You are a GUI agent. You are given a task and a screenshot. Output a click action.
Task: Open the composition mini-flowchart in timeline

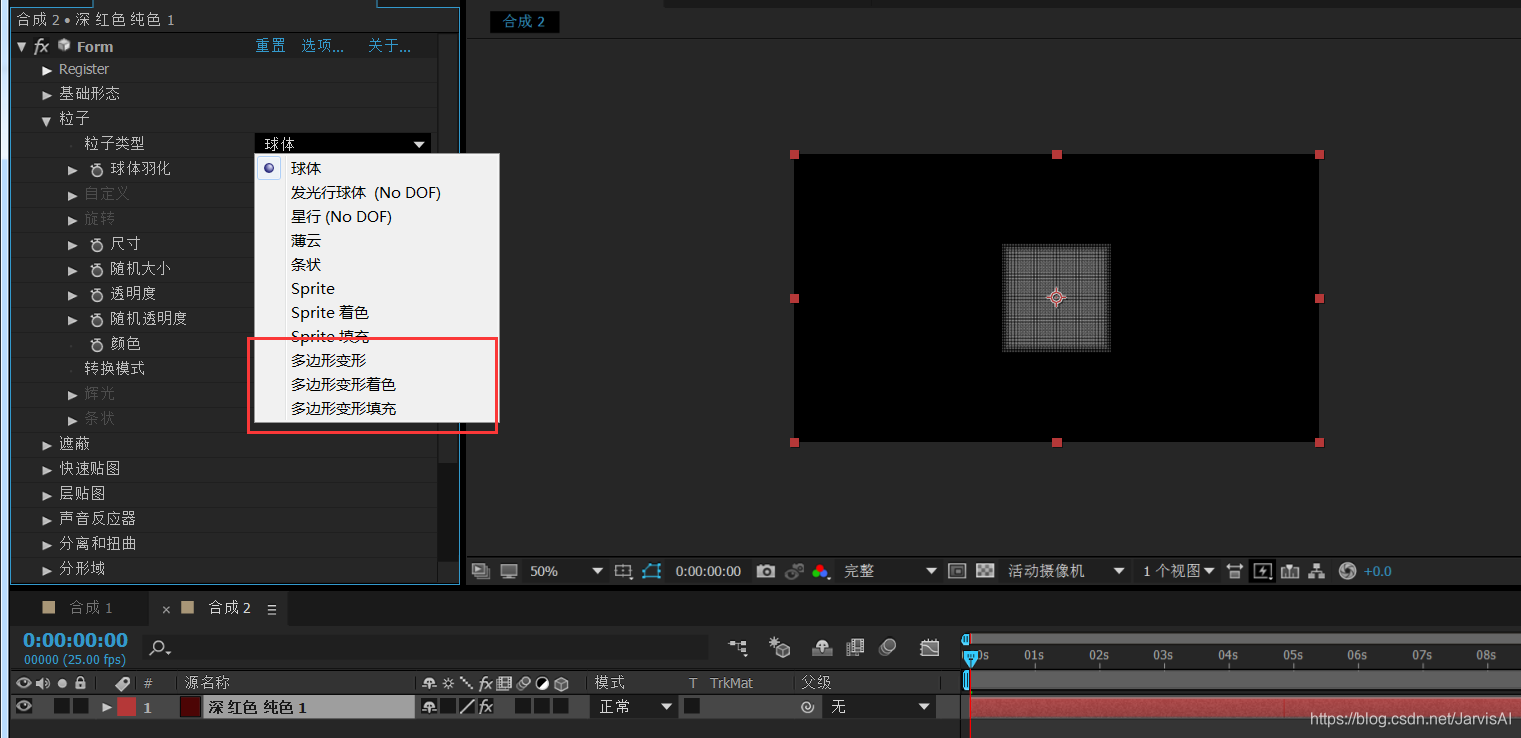pos(739,648)
